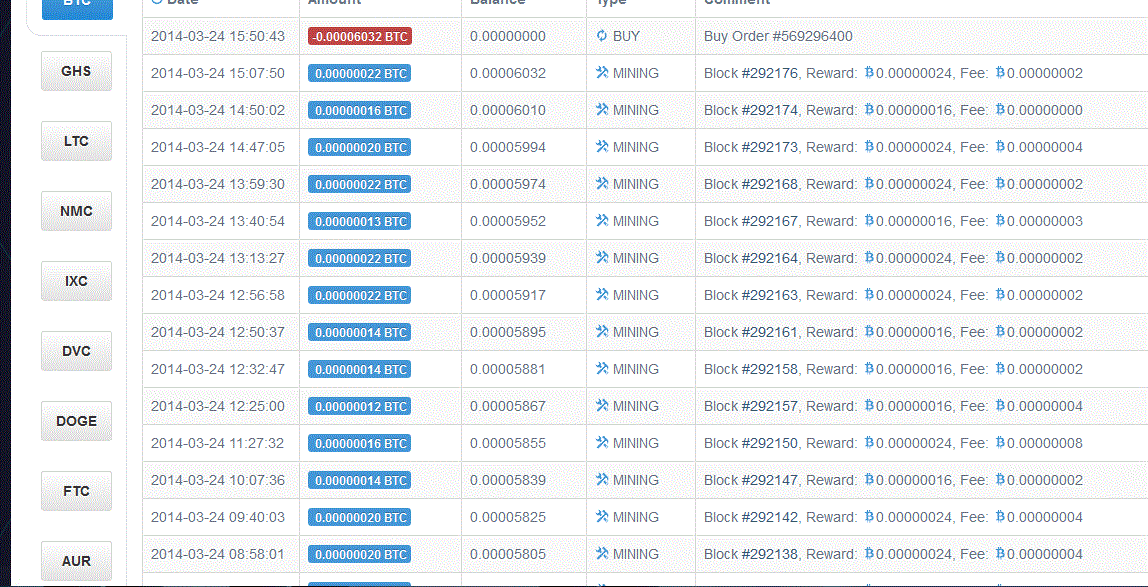Click the mining icon for block #292147 row
The width and height of the screenshot is (1148, 587).
point(602,479)
